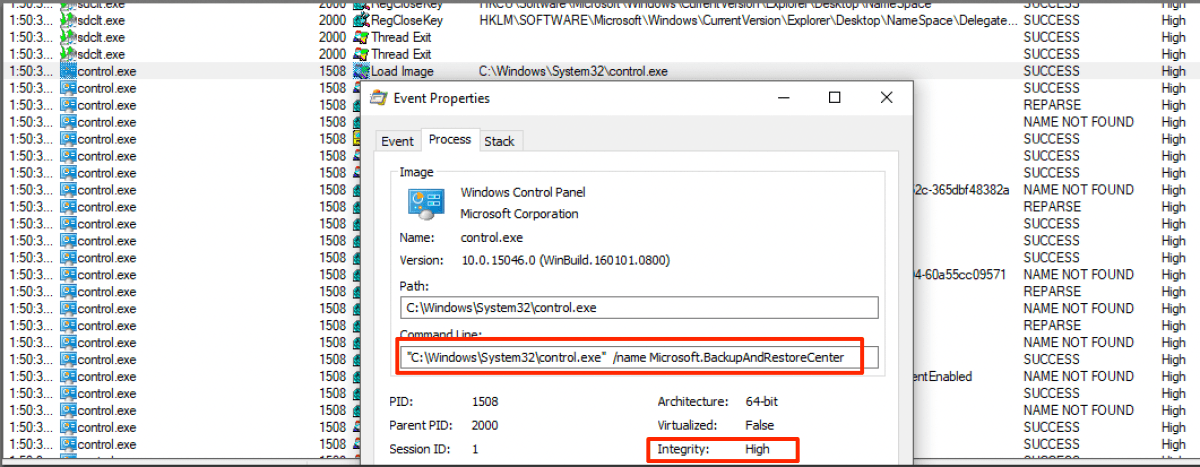1200x467 pixels.
Task: Maximize the Event Properties window
Action: coord(834,98)
